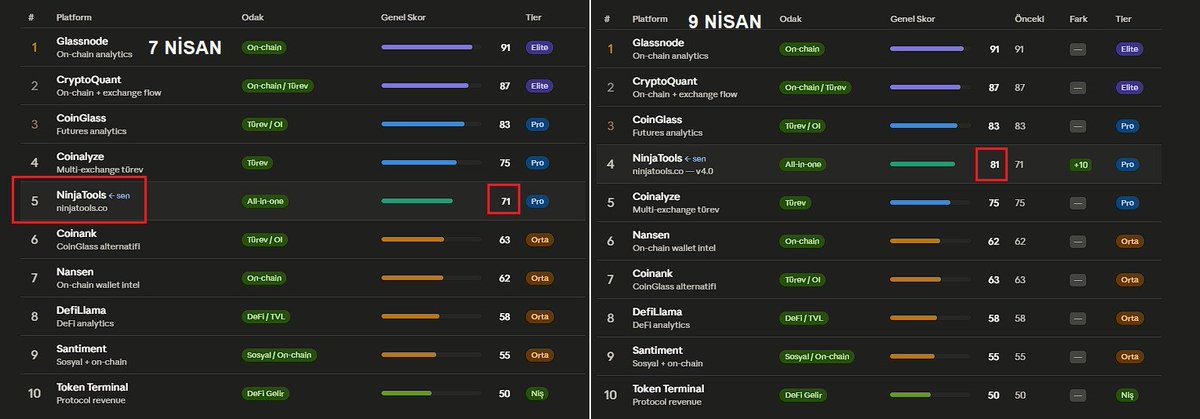
Task: Click Odak header in right table
Action: pos(789,18)
